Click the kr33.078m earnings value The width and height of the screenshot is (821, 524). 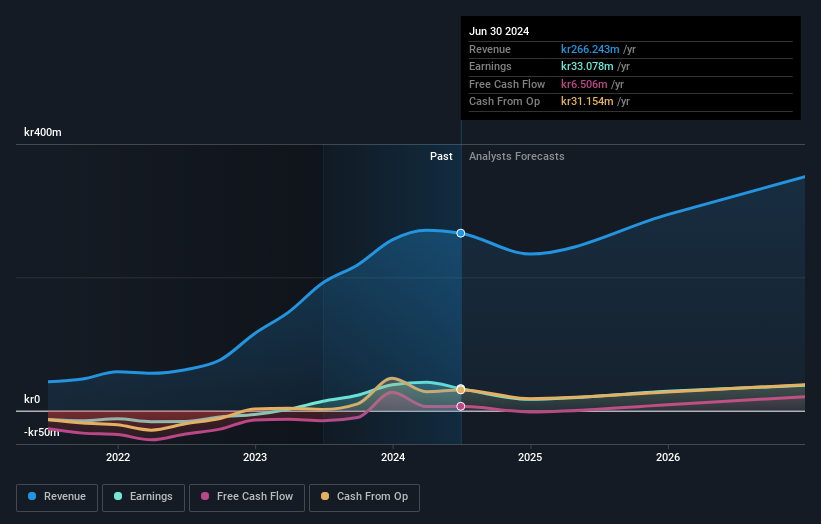(587, 66)
